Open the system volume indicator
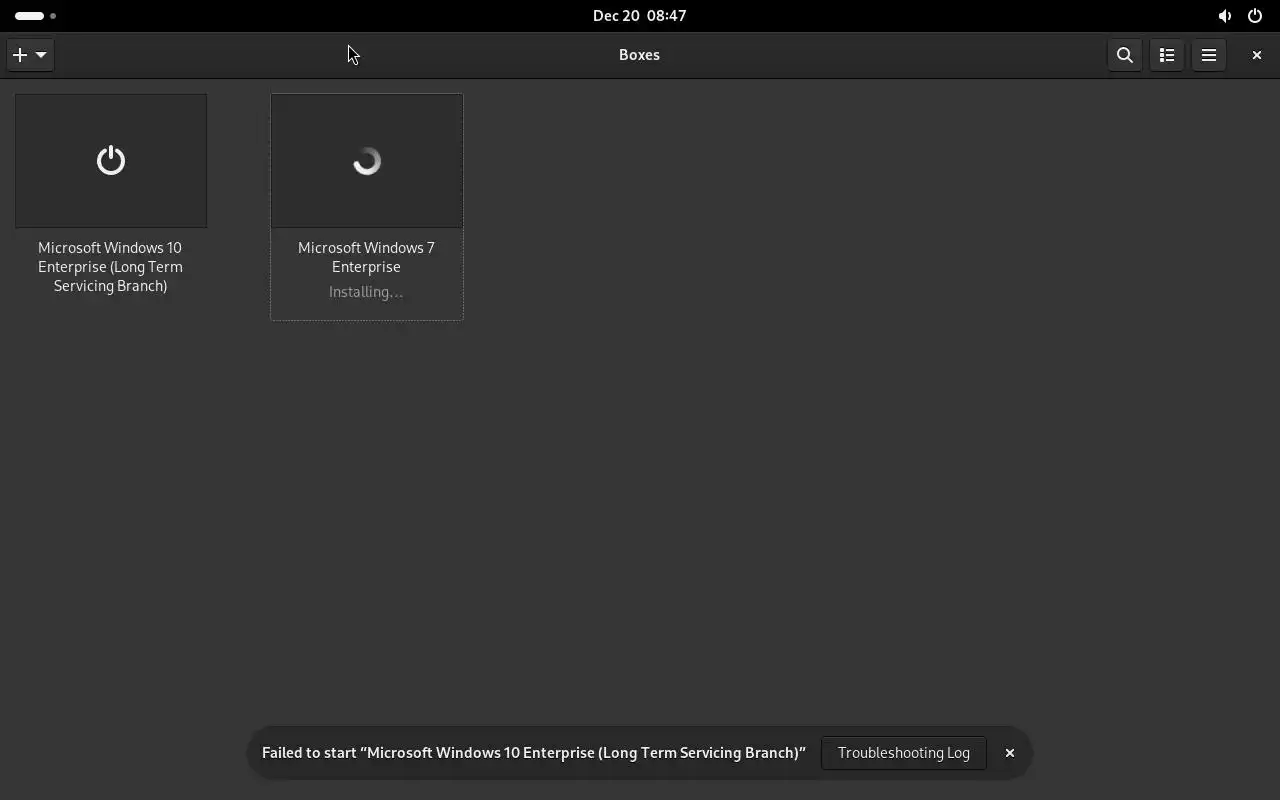Image resolution: width=1280 pixels, height=800 pixels. 1225,16
